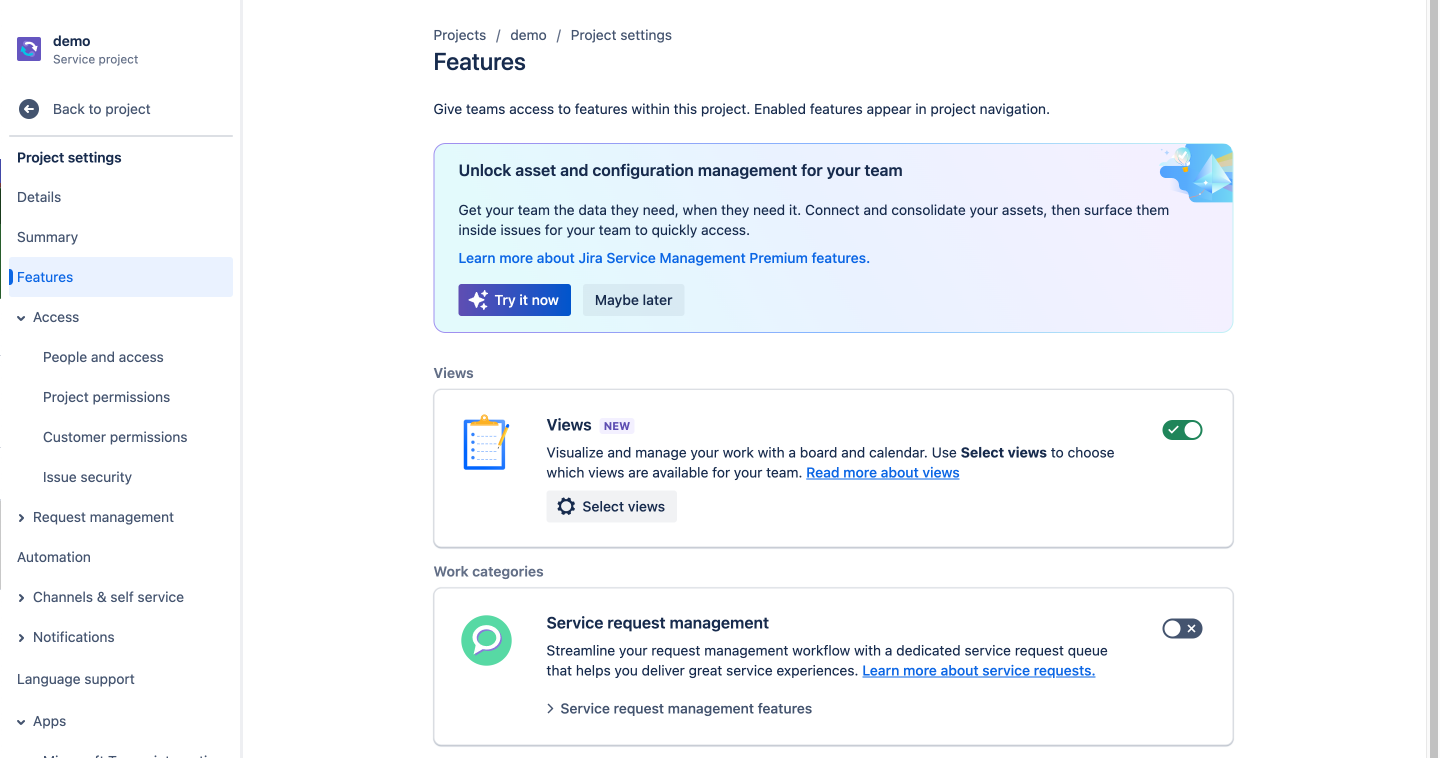
Task: Click the gear icon in Select views
Action: (566, 507)
